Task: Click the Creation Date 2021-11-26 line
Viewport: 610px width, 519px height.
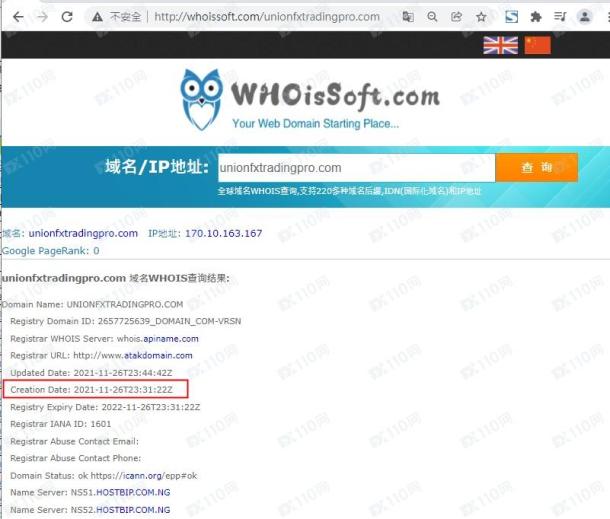Action: [x=91, y=390]
